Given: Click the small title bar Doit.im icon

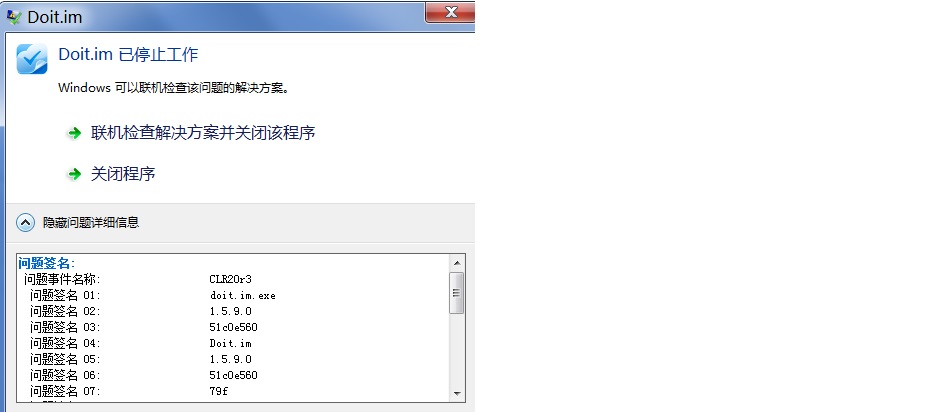Looking at the screenshot, I should (14, 16).
